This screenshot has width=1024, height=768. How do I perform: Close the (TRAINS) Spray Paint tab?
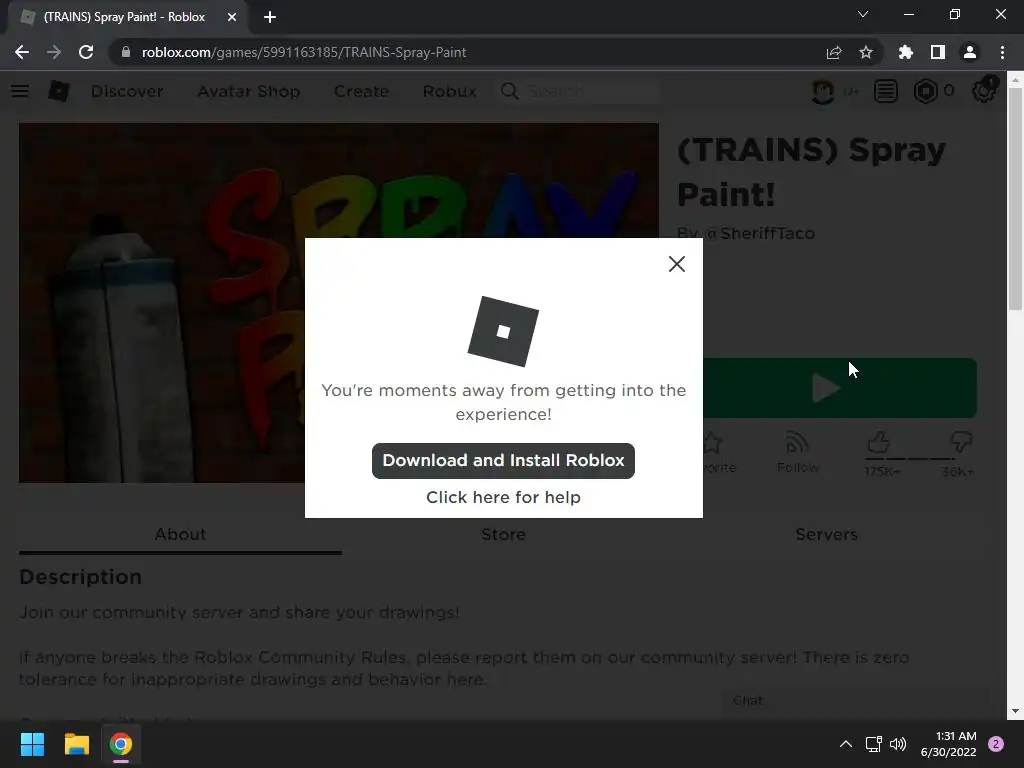tap(232, 17)
